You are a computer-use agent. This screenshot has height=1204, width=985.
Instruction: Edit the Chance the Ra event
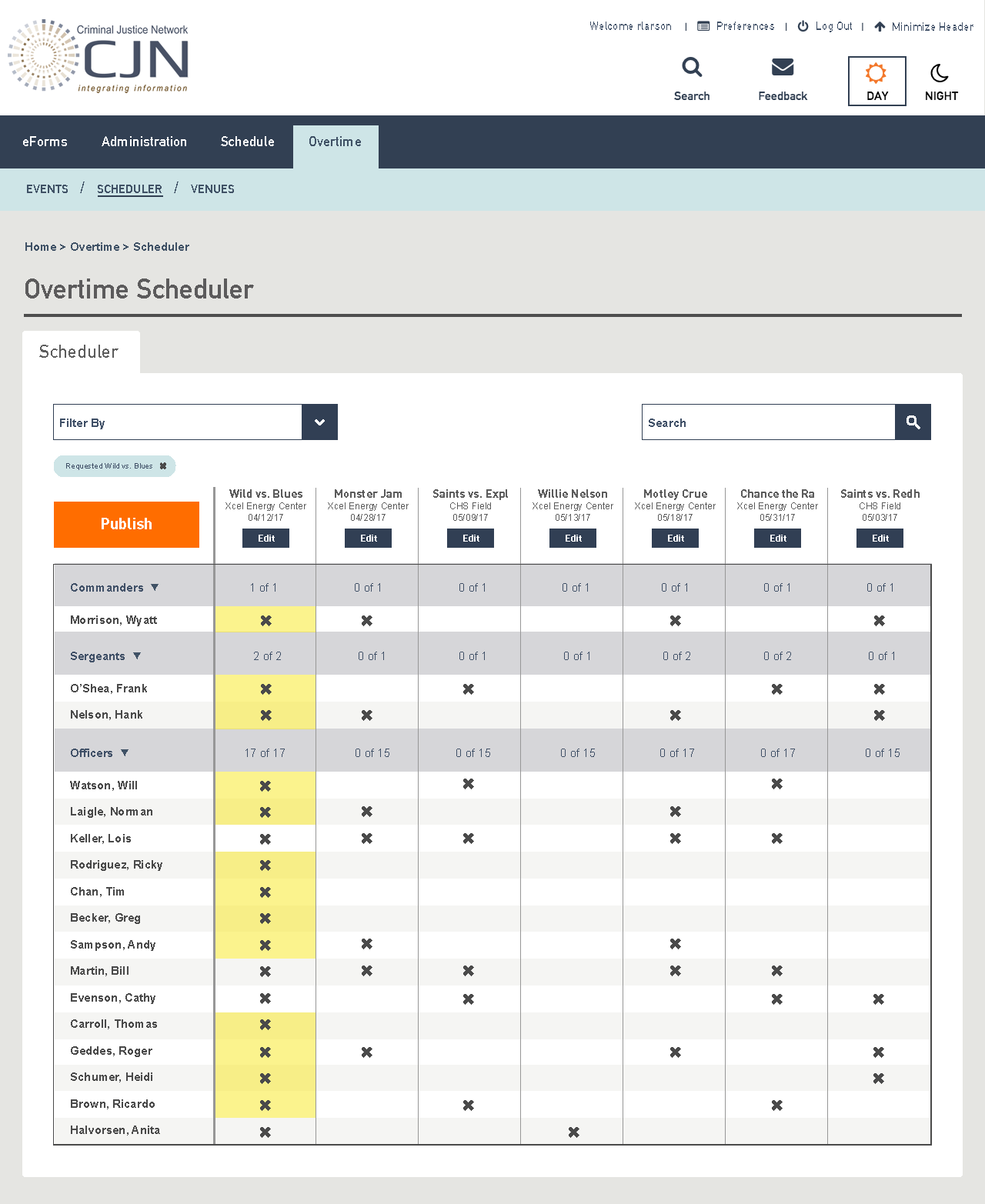pyautogui.click(x=777, y=539)
